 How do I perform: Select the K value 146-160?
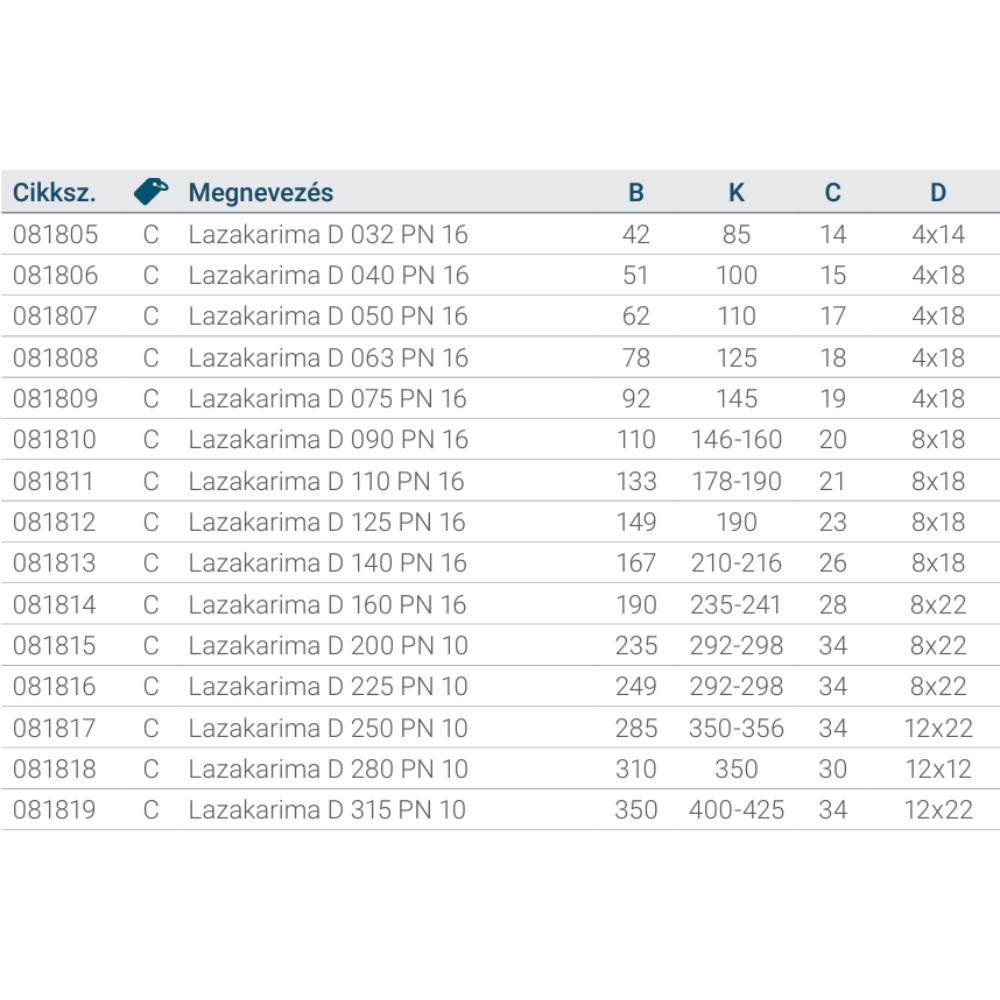[736, 440]
